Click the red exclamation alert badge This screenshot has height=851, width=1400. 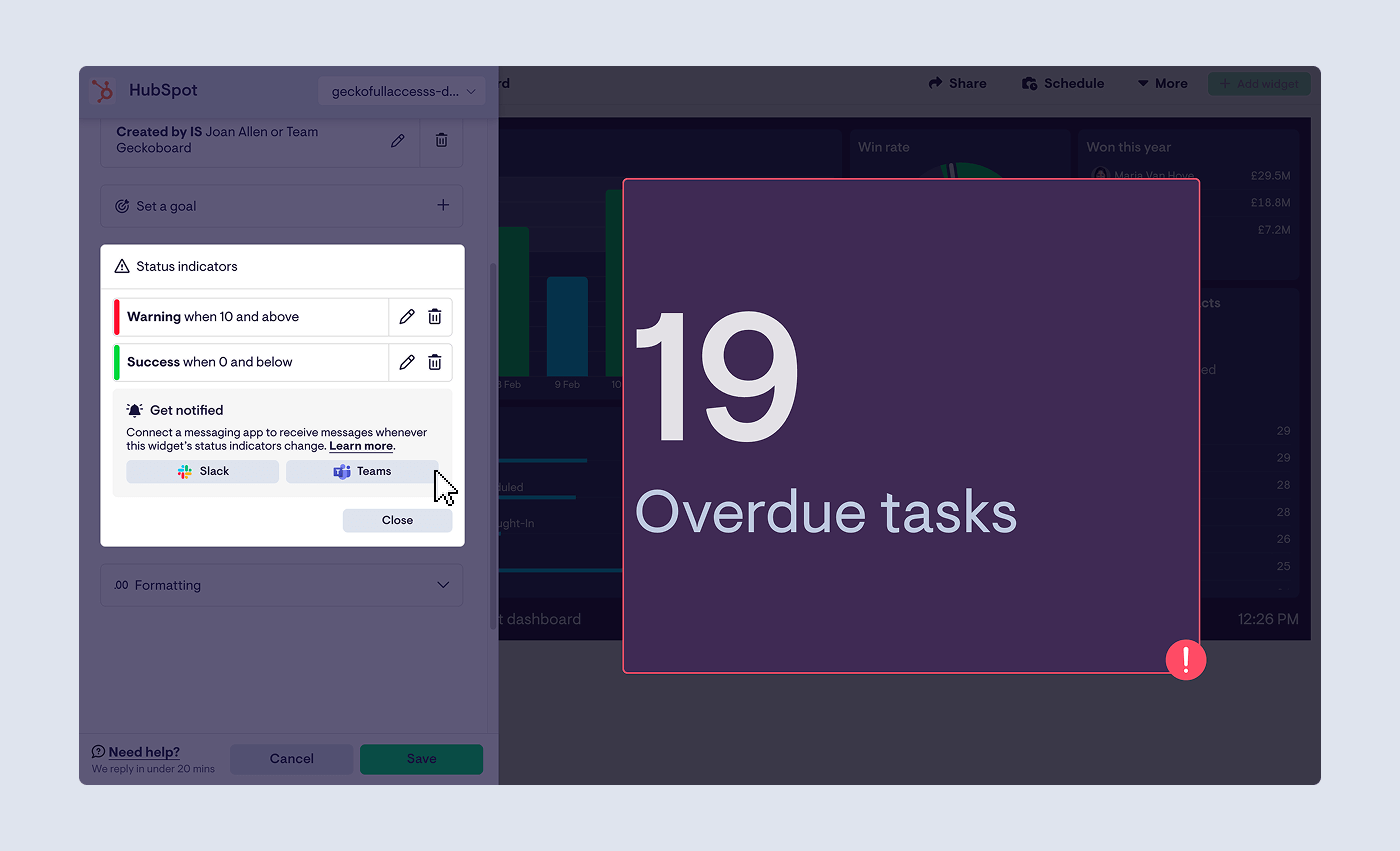click(x=1185, y=660)
